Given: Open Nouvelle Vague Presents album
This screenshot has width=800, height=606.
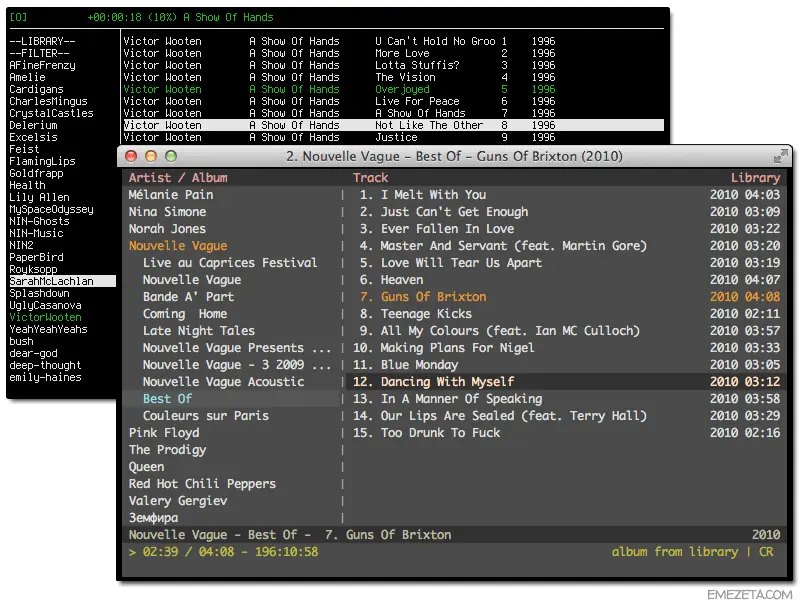Looking at the screenshot, I should pos(237,348).
